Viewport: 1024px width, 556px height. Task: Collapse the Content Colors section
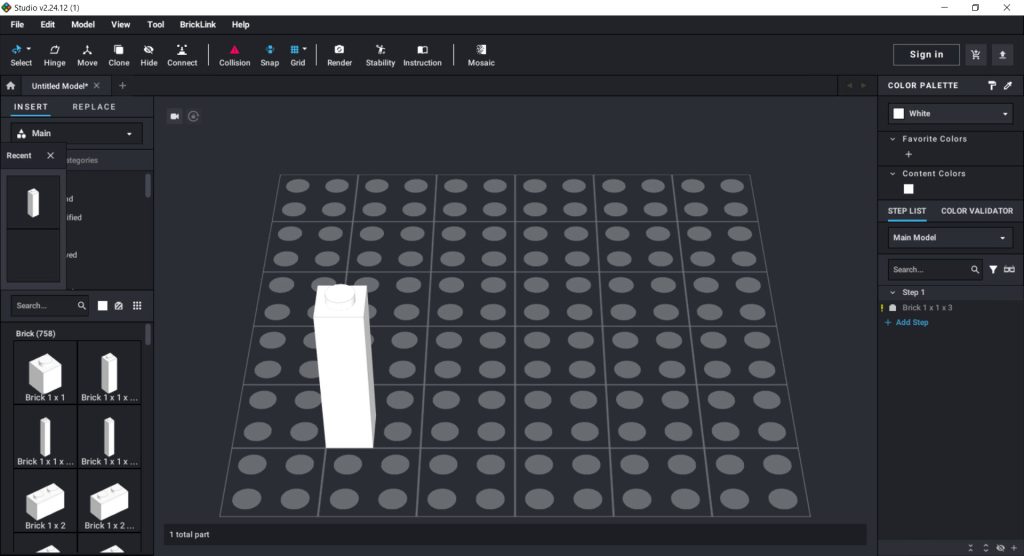pos(893,174)
